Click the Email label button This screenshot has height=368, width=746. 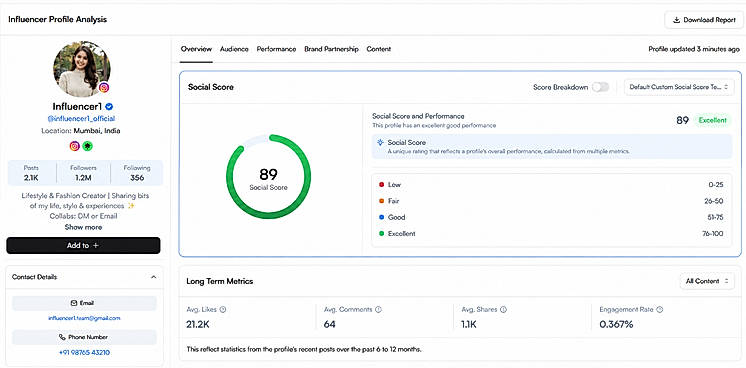[x=84, y=303]
